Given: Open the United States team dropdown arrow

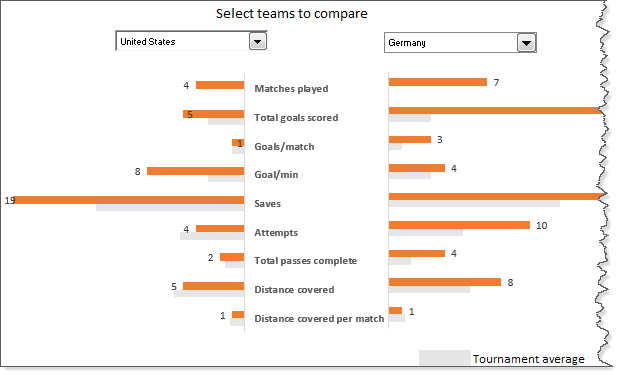Looking at the screenshot, I should point(257,41).
